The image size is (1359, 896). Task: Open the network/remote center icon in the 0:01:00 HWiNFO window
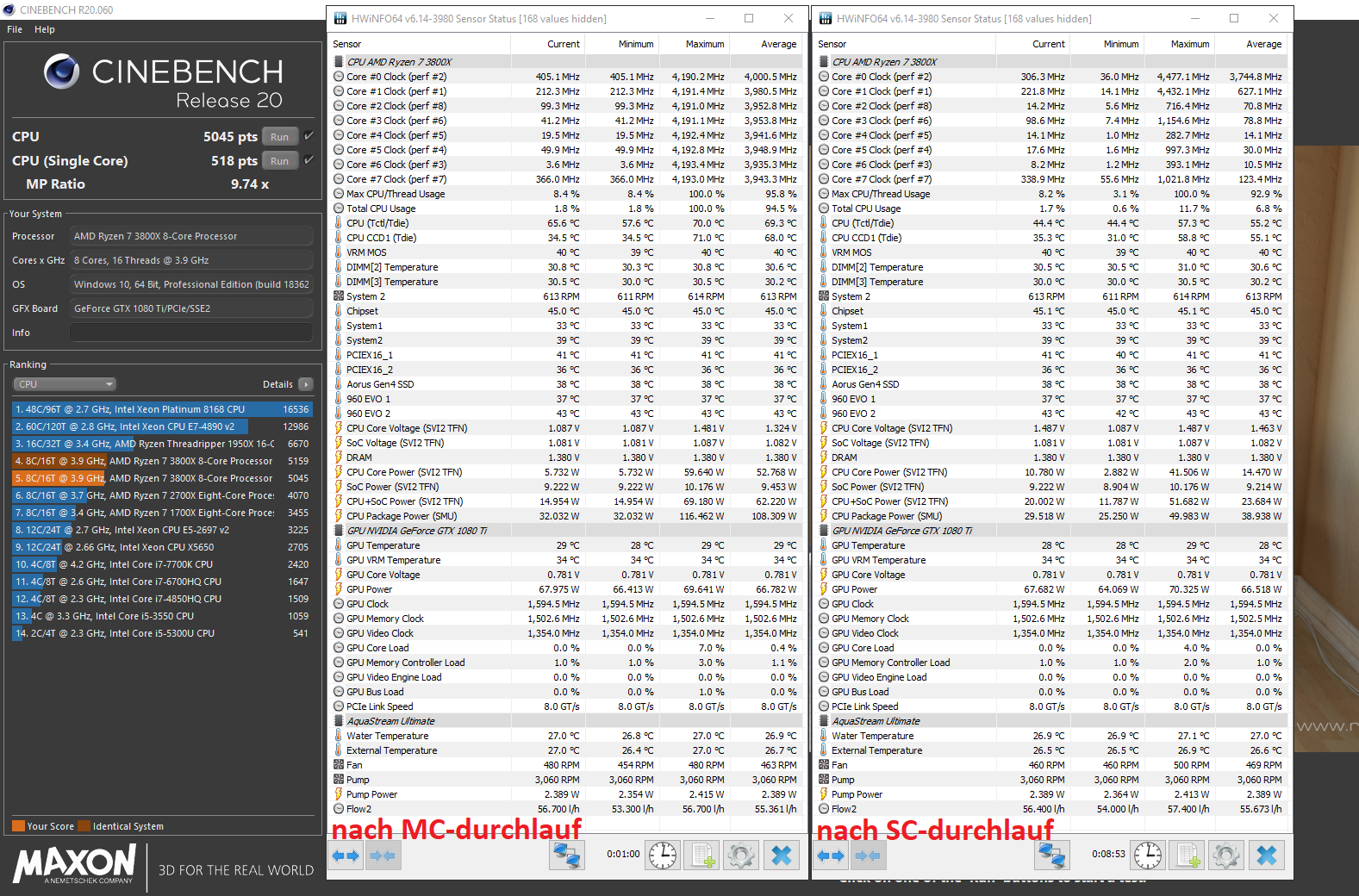click(567, 856)
